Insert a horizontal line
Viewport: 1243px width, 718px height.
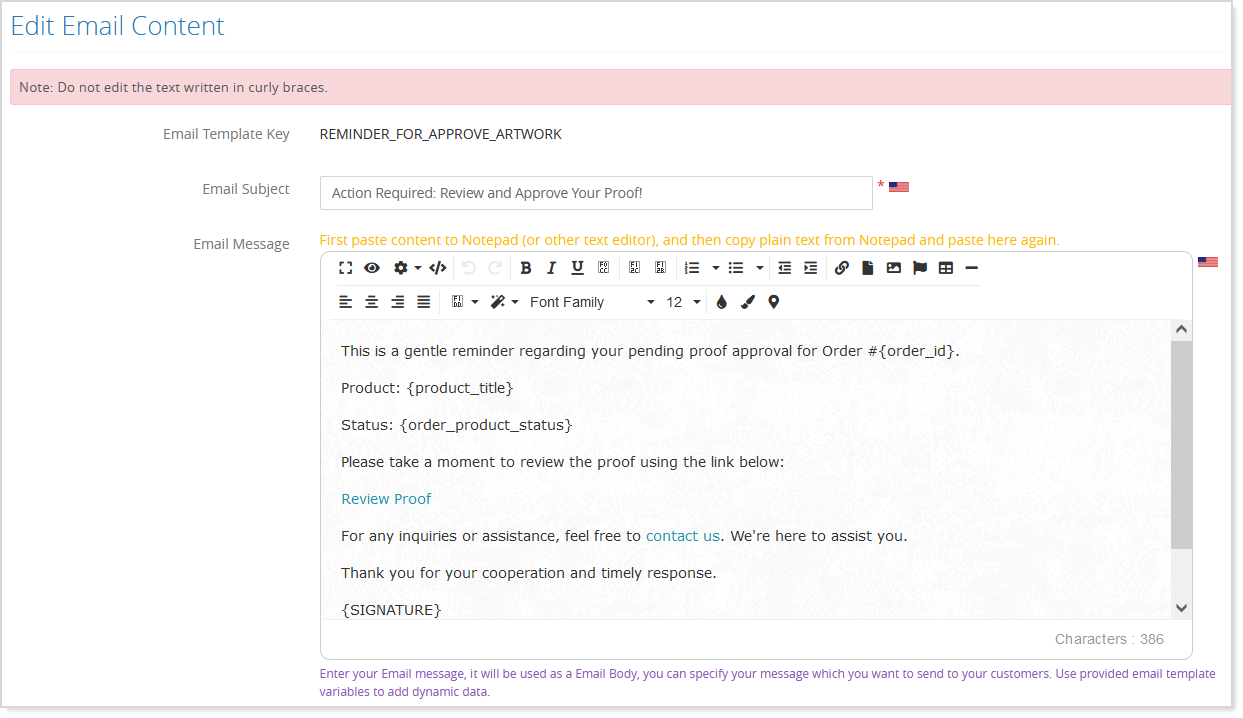pos(971,268)
